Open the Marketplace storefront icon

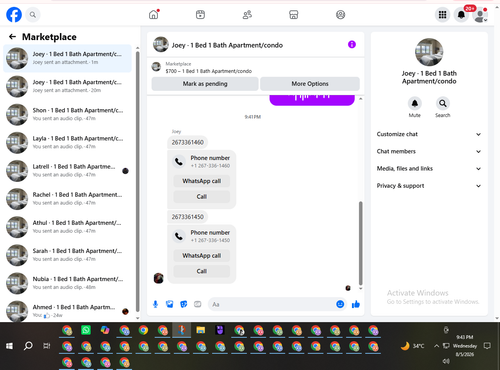point(294,15)
